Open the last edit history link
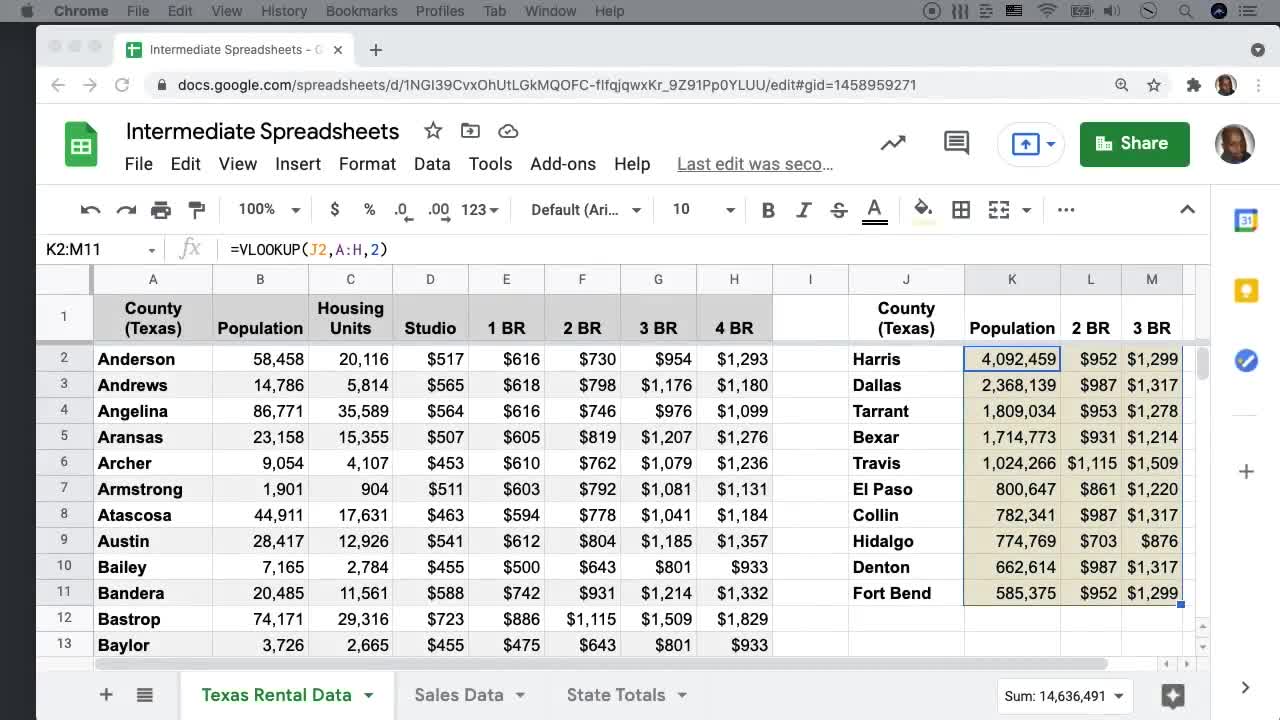This screenshot has width=1280, height=720. (754, 163)
